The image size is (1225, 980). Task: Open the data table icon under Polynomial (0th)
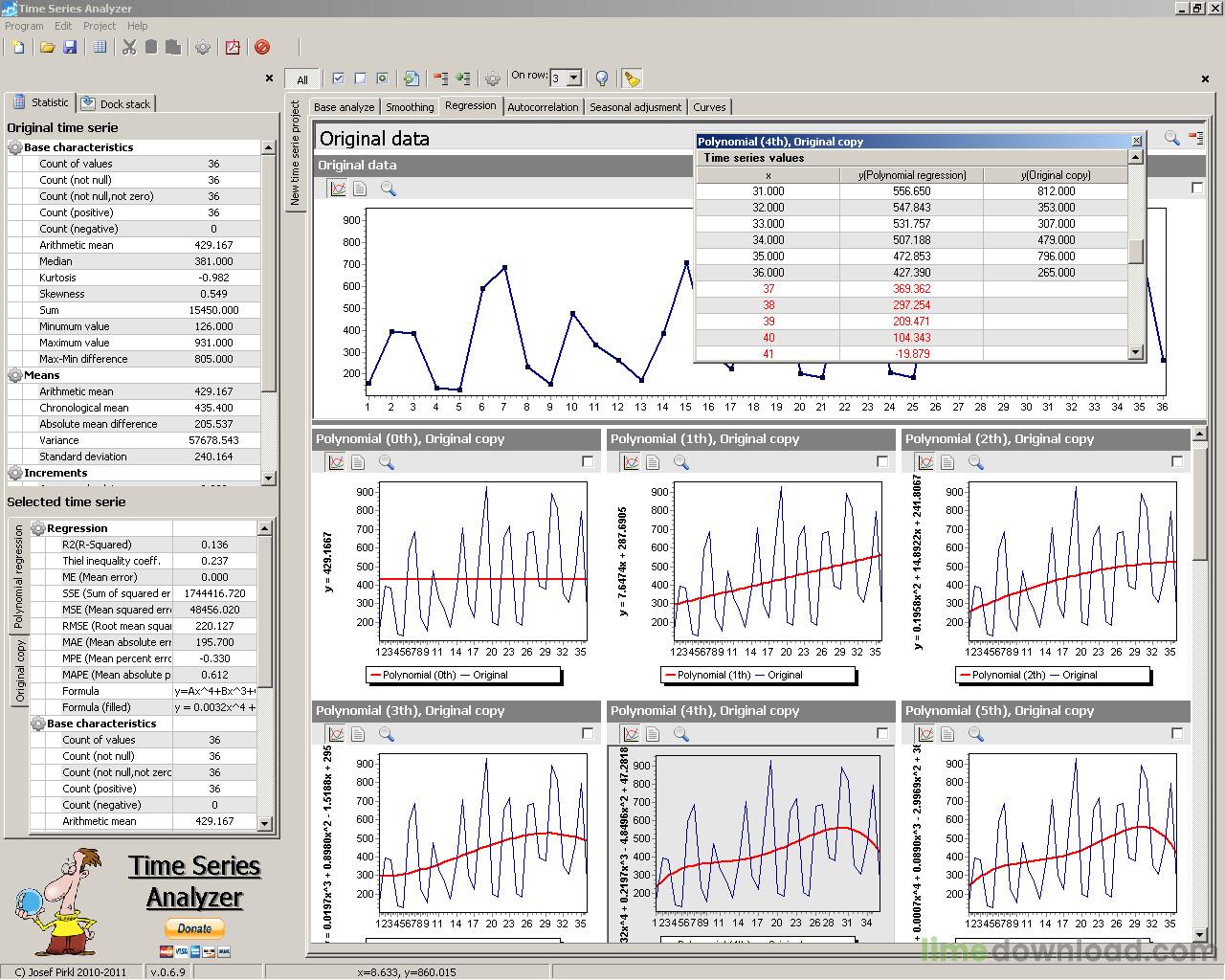359,462
